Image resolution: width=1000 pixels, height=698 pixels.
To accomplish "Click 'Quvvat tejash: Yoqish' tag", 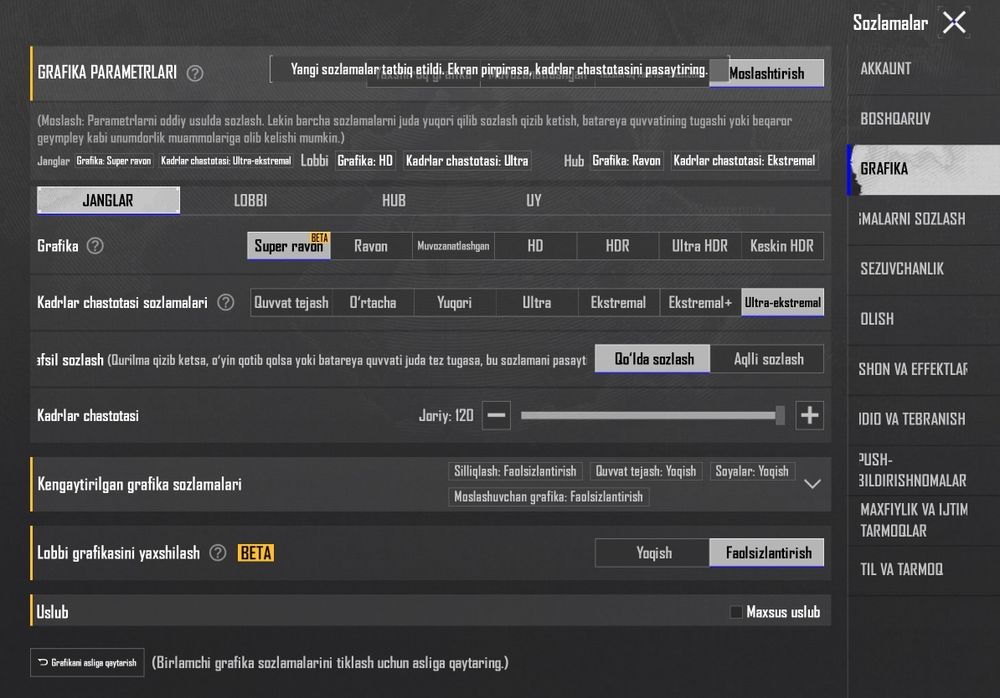I will point(645,472).
